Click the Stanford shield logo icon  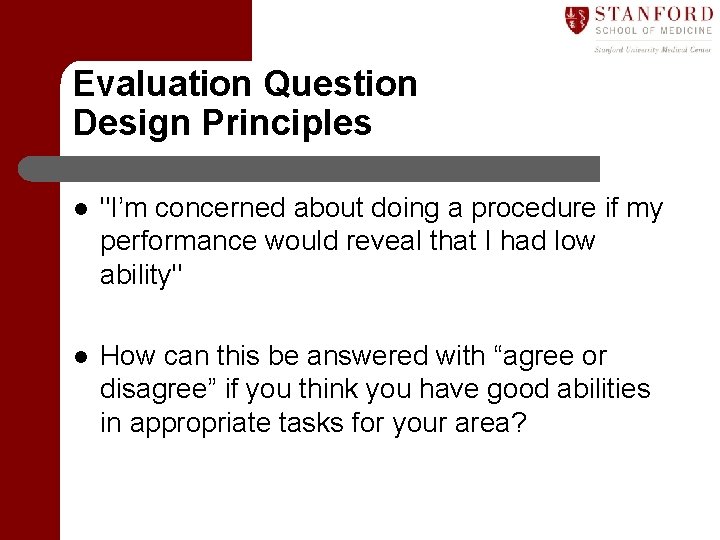[x=576, y=20]
